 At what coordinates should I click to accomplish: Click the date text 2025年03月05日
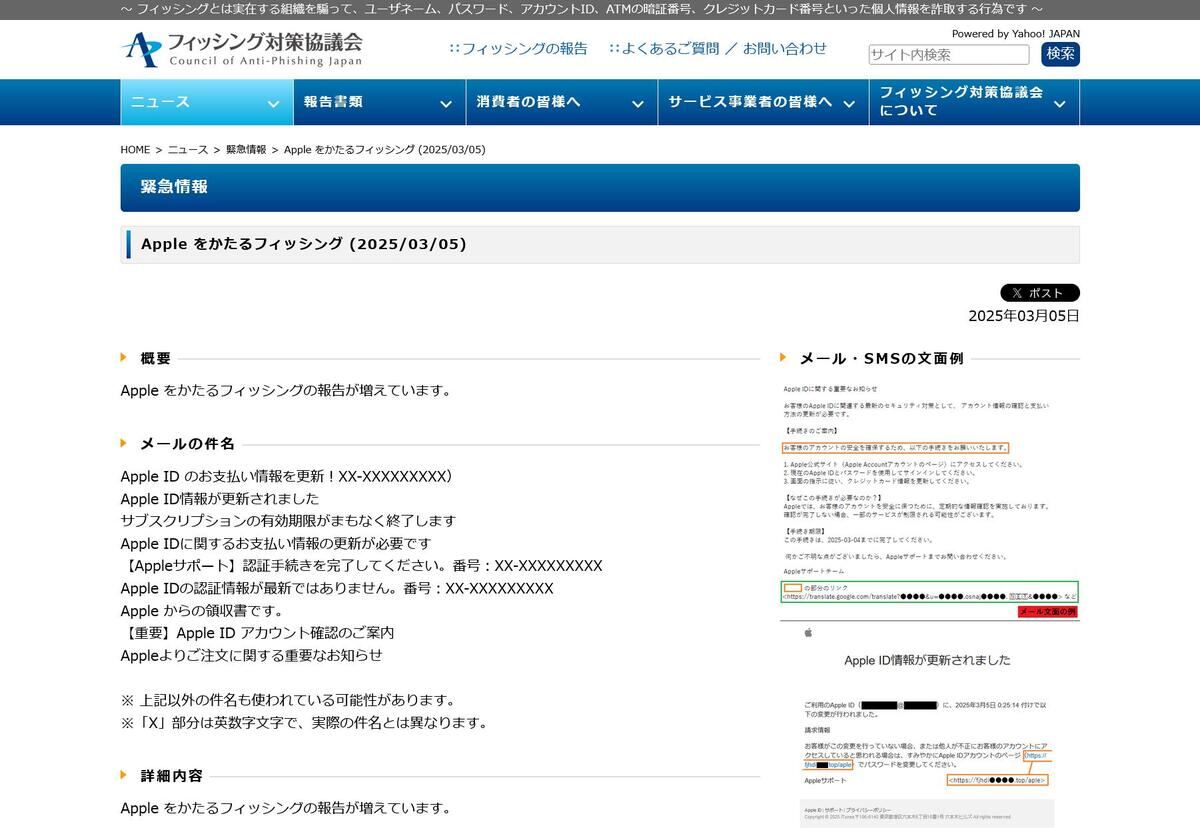tap(1024, 316)
